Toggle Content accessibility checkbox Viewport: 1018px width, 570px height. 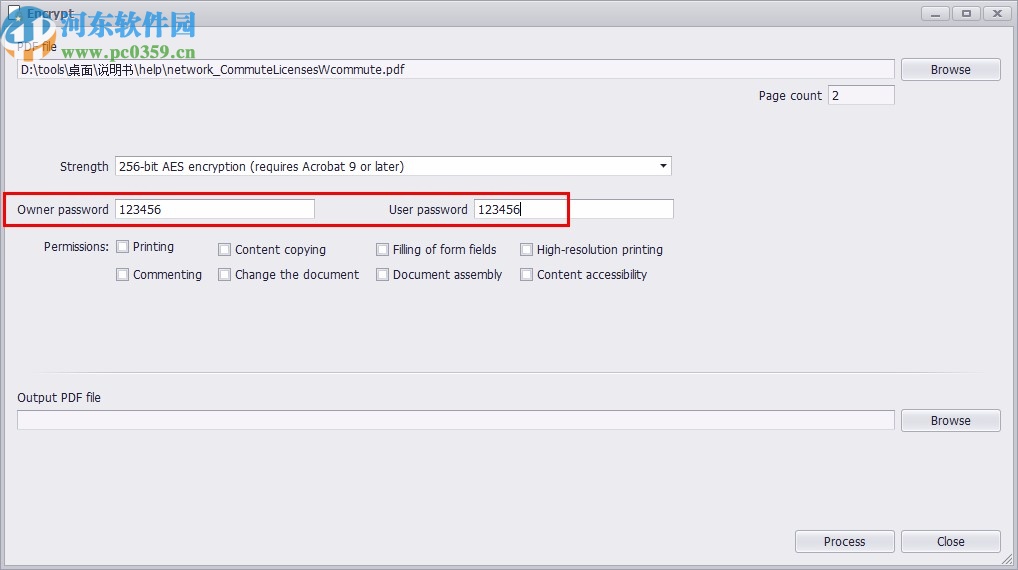pyautogui.click(x=527, y=275)
